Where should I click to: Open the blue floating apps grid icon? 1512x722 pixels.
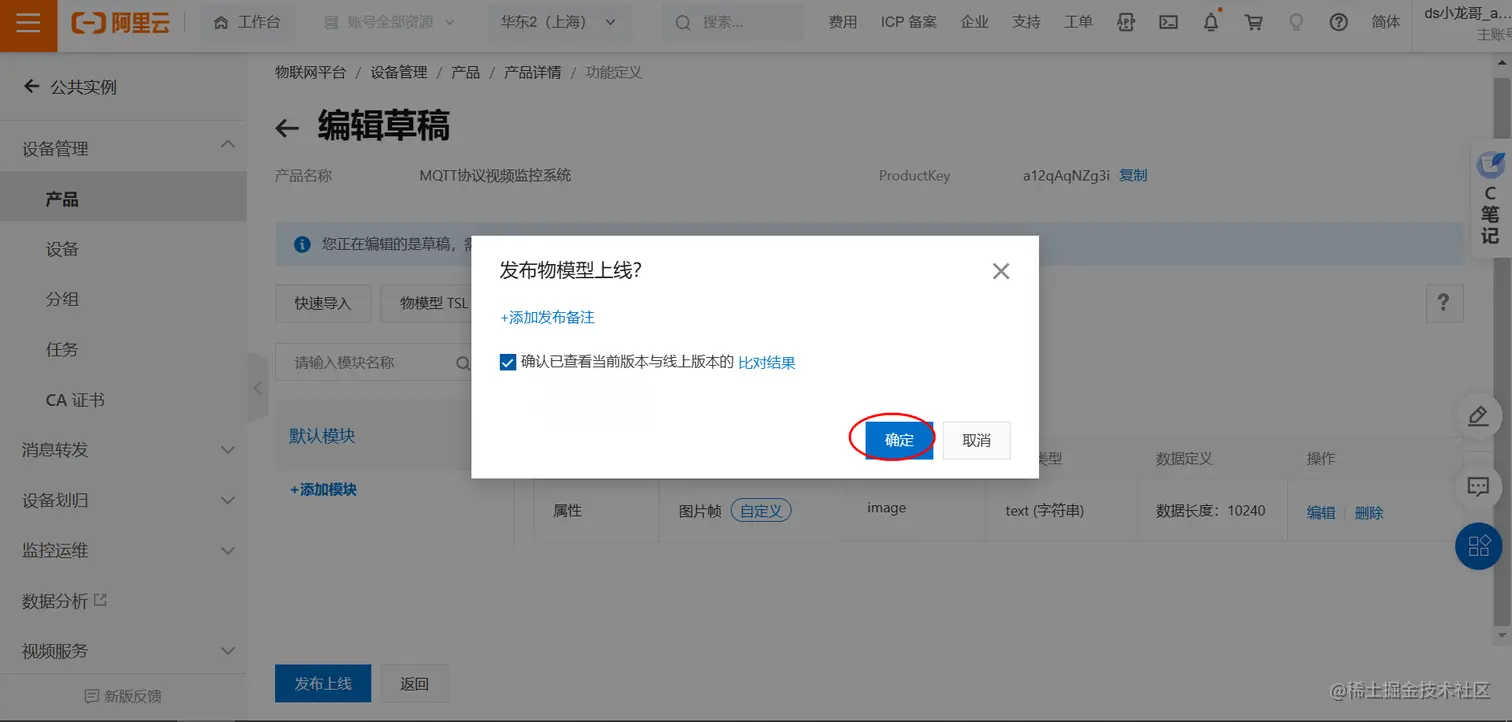[1478, 546]
